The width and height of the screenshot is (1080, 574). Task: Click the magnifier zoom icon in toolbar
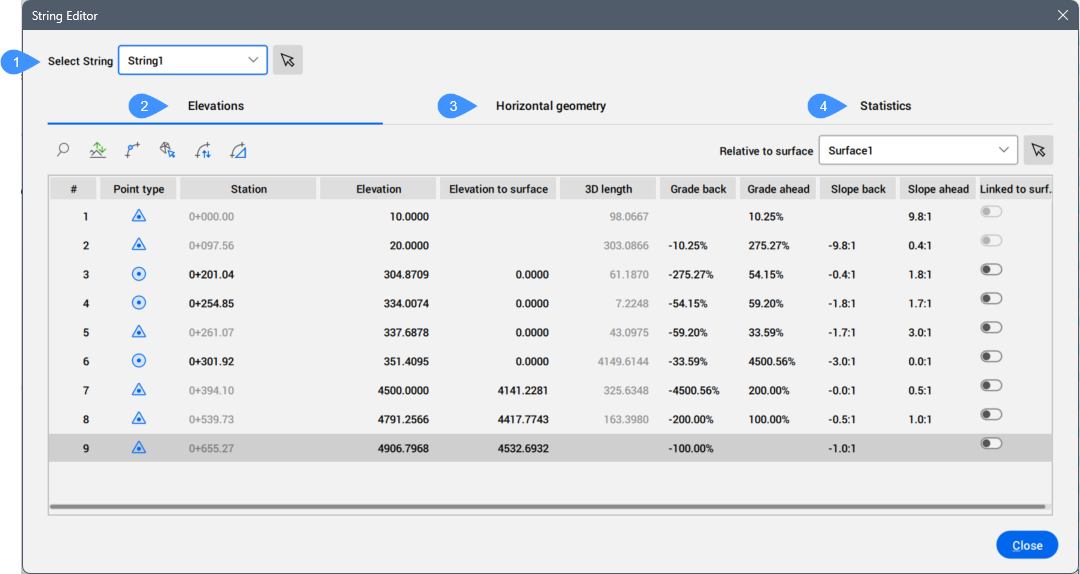[63, 151]
